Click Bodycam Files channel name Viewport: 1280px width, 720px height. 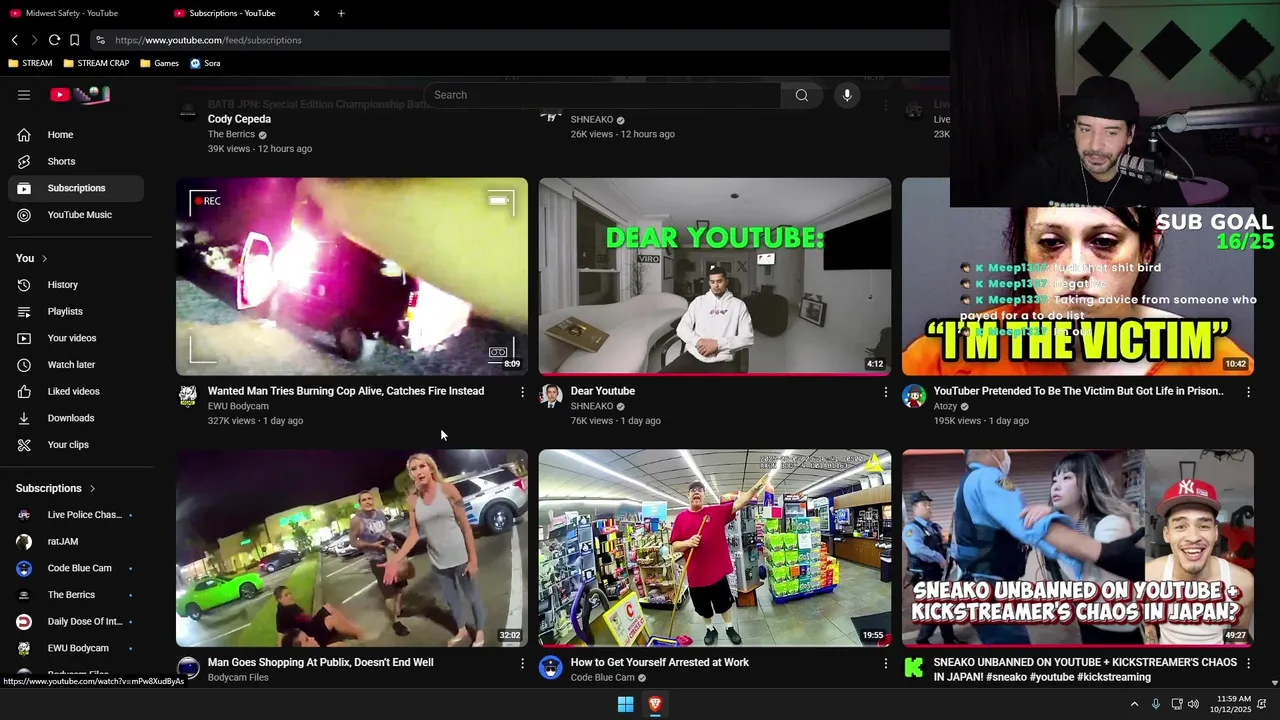(238, 677)
